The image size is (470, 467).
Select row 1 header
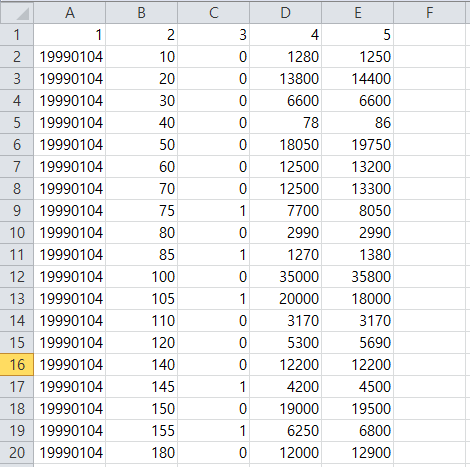(17, 35)
